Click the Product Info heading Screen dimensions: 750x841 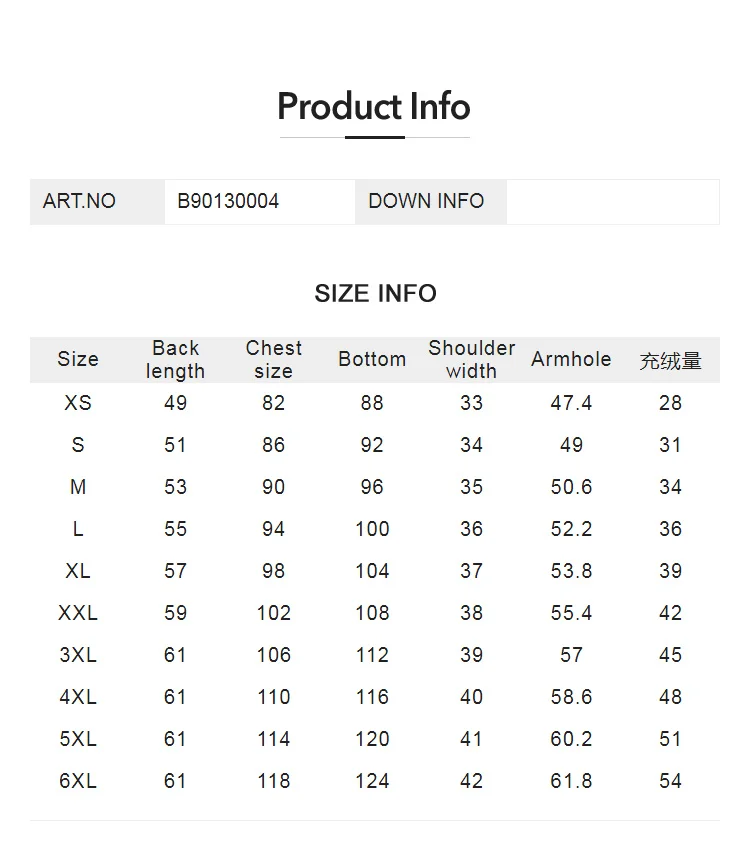pyautogui.click(x=374, y=106)
